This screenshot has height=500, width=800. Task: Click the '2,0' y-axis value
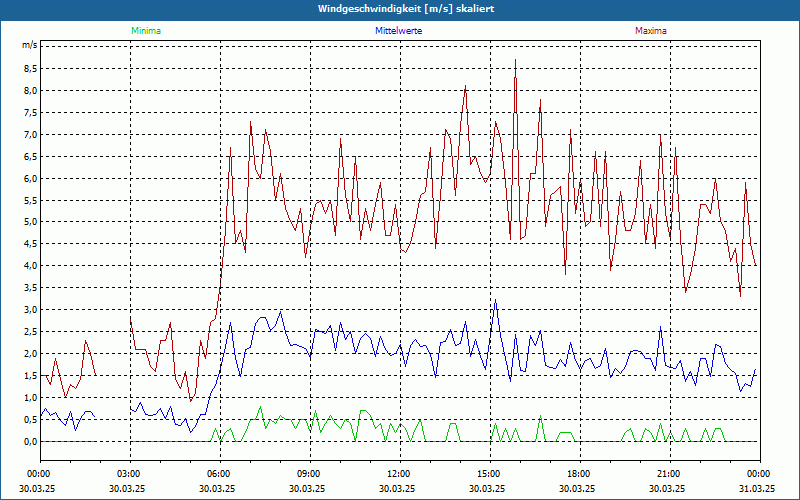click(x=31, y=354)
